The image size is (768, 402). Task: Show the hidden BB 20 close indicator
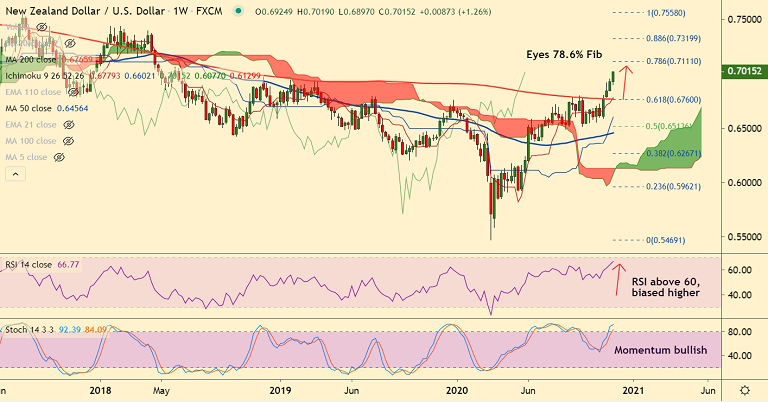tap(69, 44)
